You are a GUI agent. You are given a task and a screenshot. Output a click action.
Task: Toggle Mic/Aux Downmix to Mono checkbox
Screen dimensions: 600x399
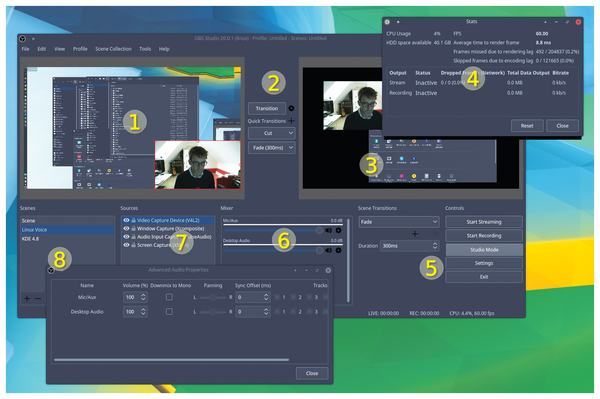tap(169, 297)
